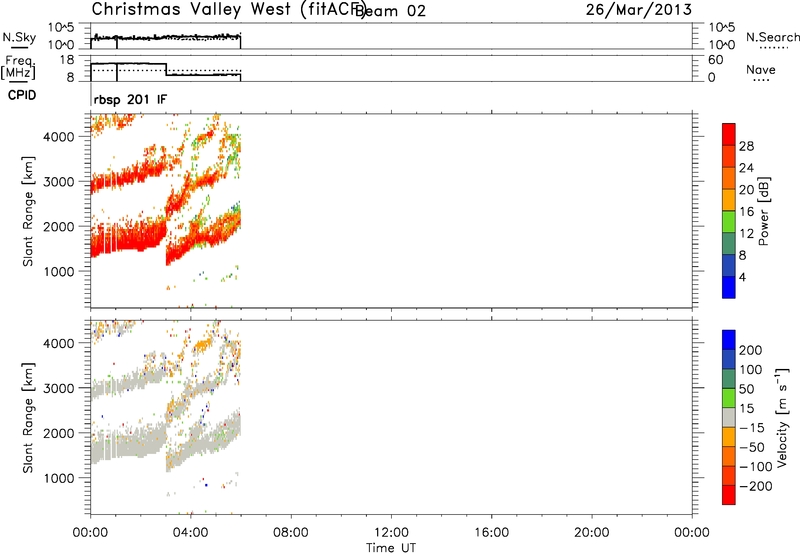Click the red bottom of the velocity colorbar
Screen dimensions: 800x554
(729, 495)
